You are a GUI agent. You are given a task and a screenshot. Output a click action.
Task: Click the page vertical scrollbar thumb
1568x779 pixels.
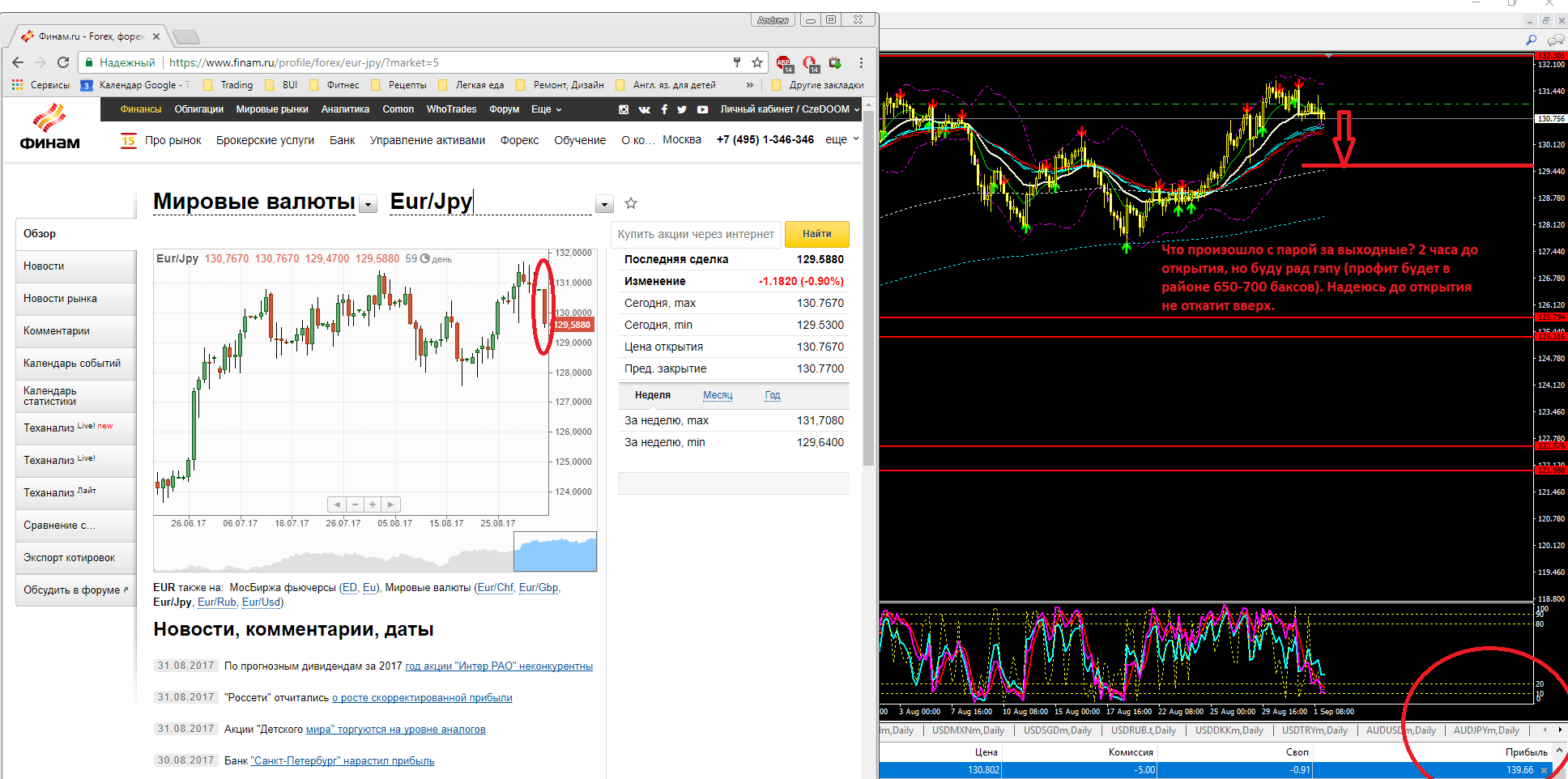click(868, 288)
